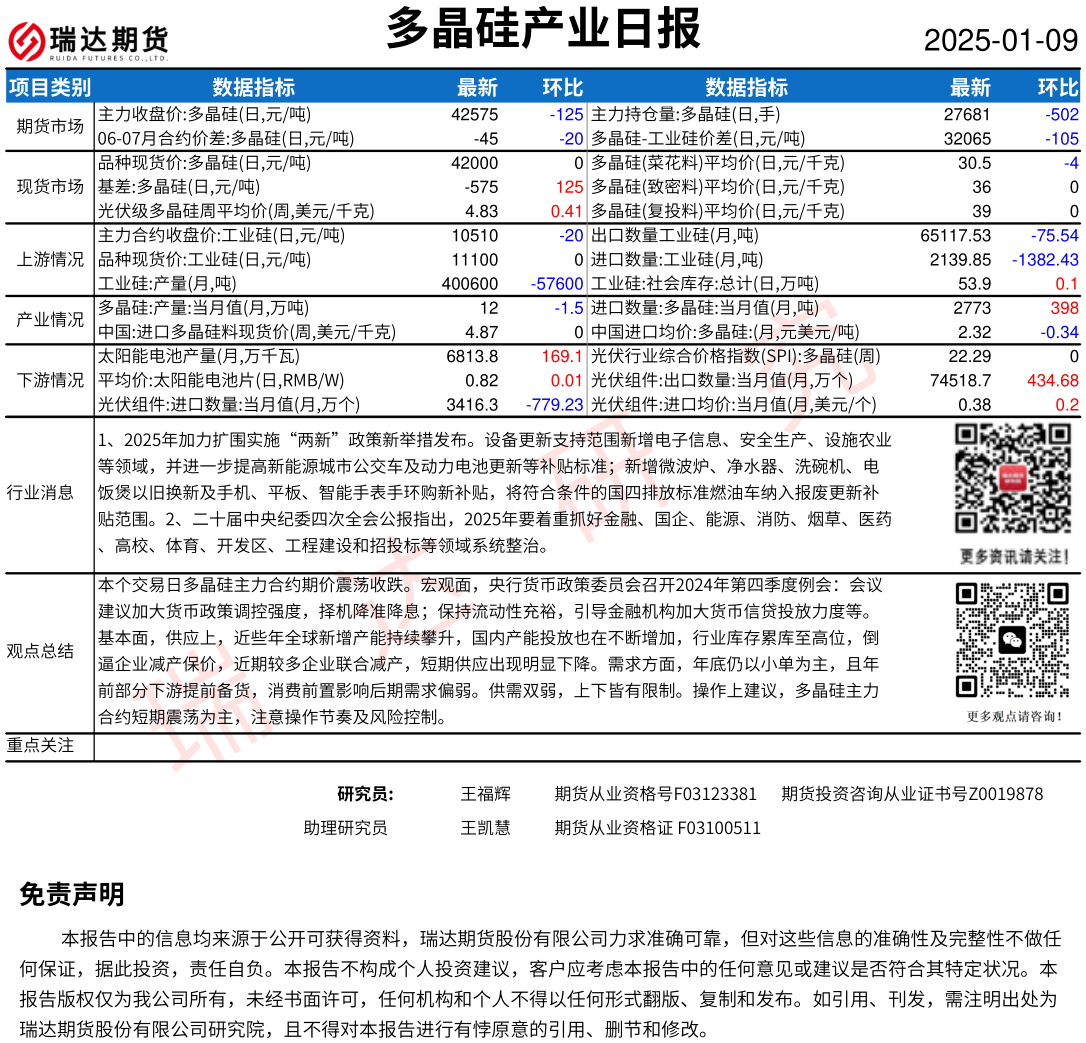Select the 现货市场 category cell

(x=50, y=186)
